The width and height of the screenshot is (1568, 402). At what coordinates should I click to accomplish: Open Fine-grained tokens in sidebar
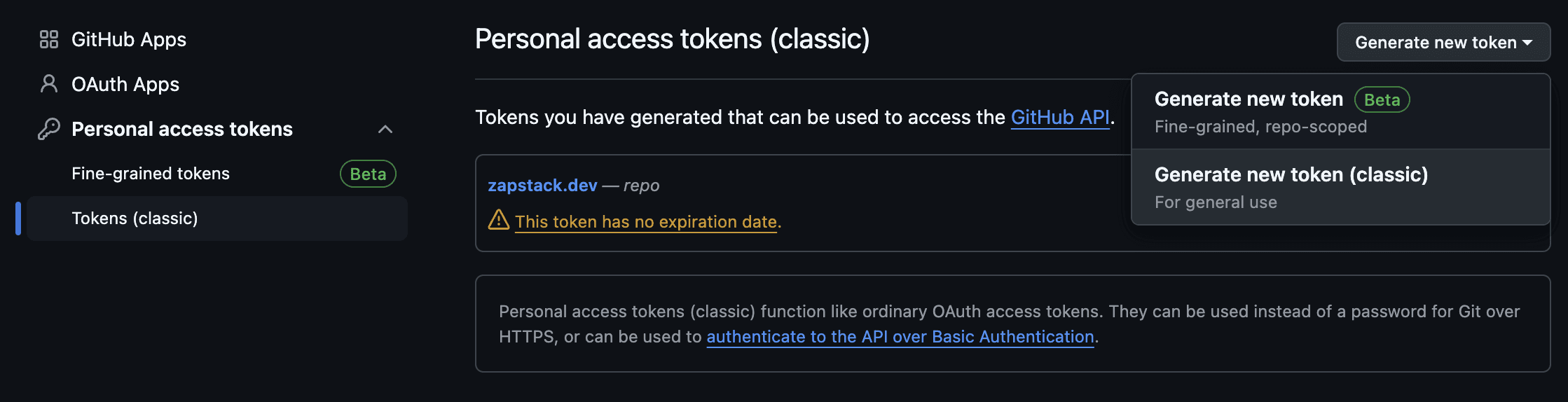click(x=151, y=174)
